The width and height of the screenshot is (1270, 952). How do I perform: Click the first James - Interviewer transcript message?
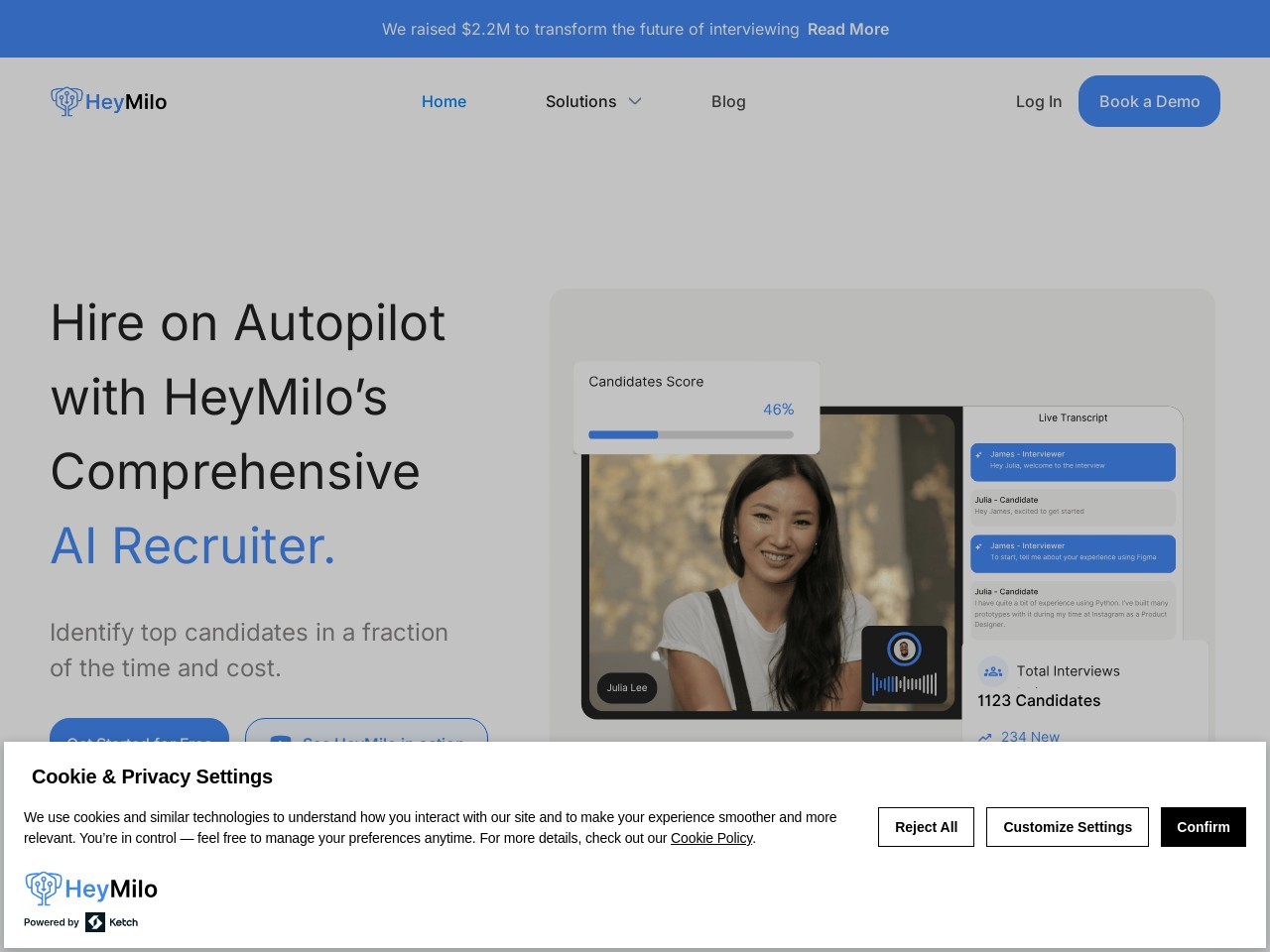pos(1073,462)
